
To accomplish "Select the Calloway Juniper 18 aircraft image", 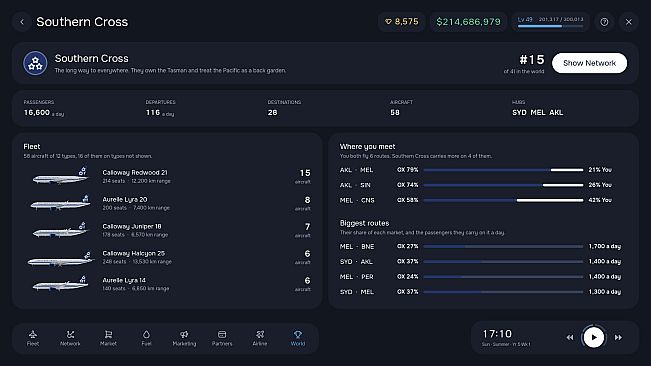I will [x=60, y=230].
